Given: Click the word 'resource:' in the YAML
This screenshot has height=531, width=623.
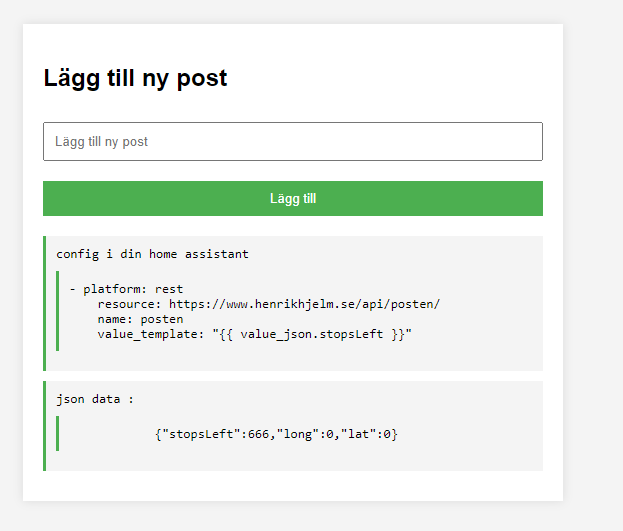Looking at the screenshot, I should coord(129,304).
